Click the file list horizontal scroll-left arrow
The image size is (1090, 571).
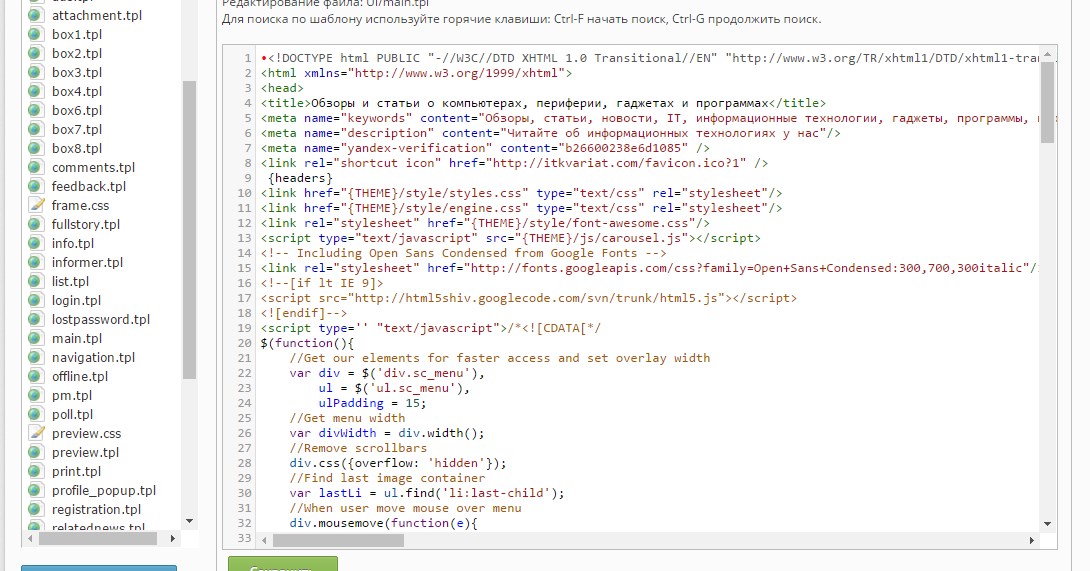tap(30, 538)
